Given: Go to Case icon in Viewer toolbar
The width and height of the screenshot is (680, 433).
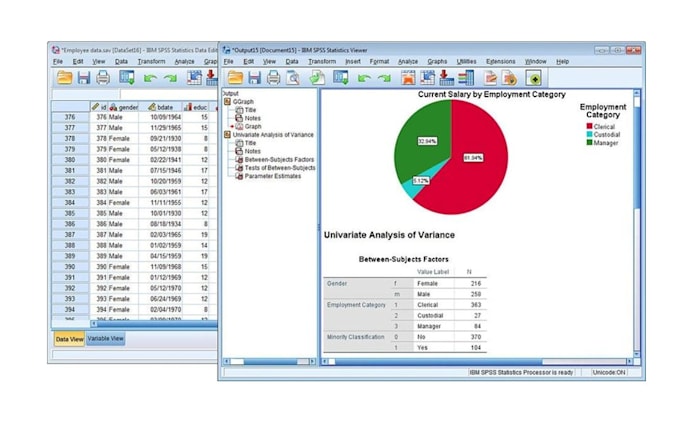Looking at the screenshot, I should (427, 78).
